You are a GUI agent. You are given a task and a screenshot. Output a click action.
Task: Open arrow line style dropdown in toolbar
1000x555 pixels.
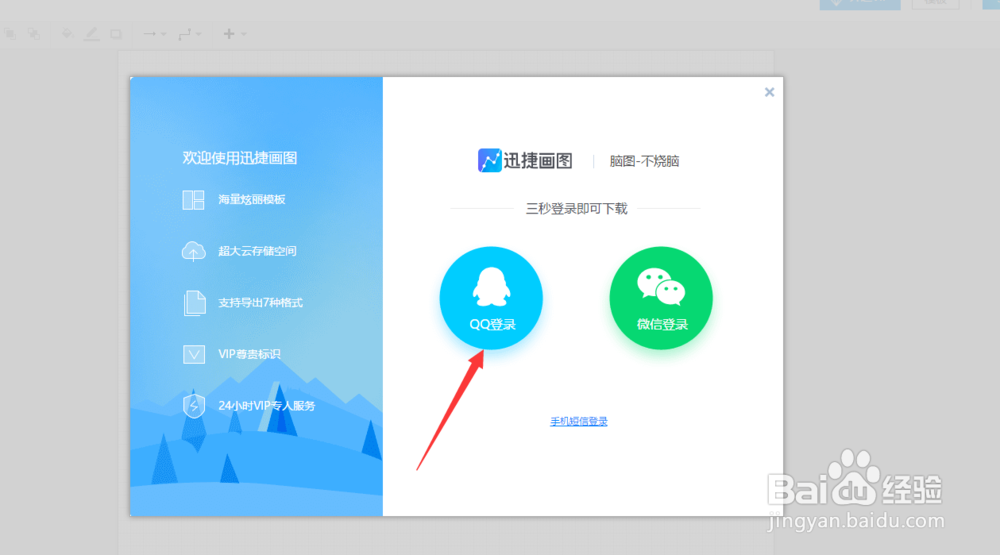point(154,34)
